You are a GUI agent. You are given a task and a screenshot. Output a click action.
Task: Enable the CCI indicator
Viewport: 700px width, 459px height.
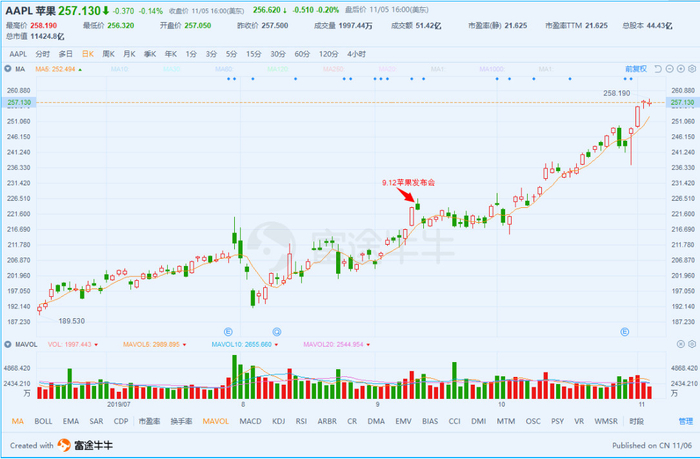[454, 421]
